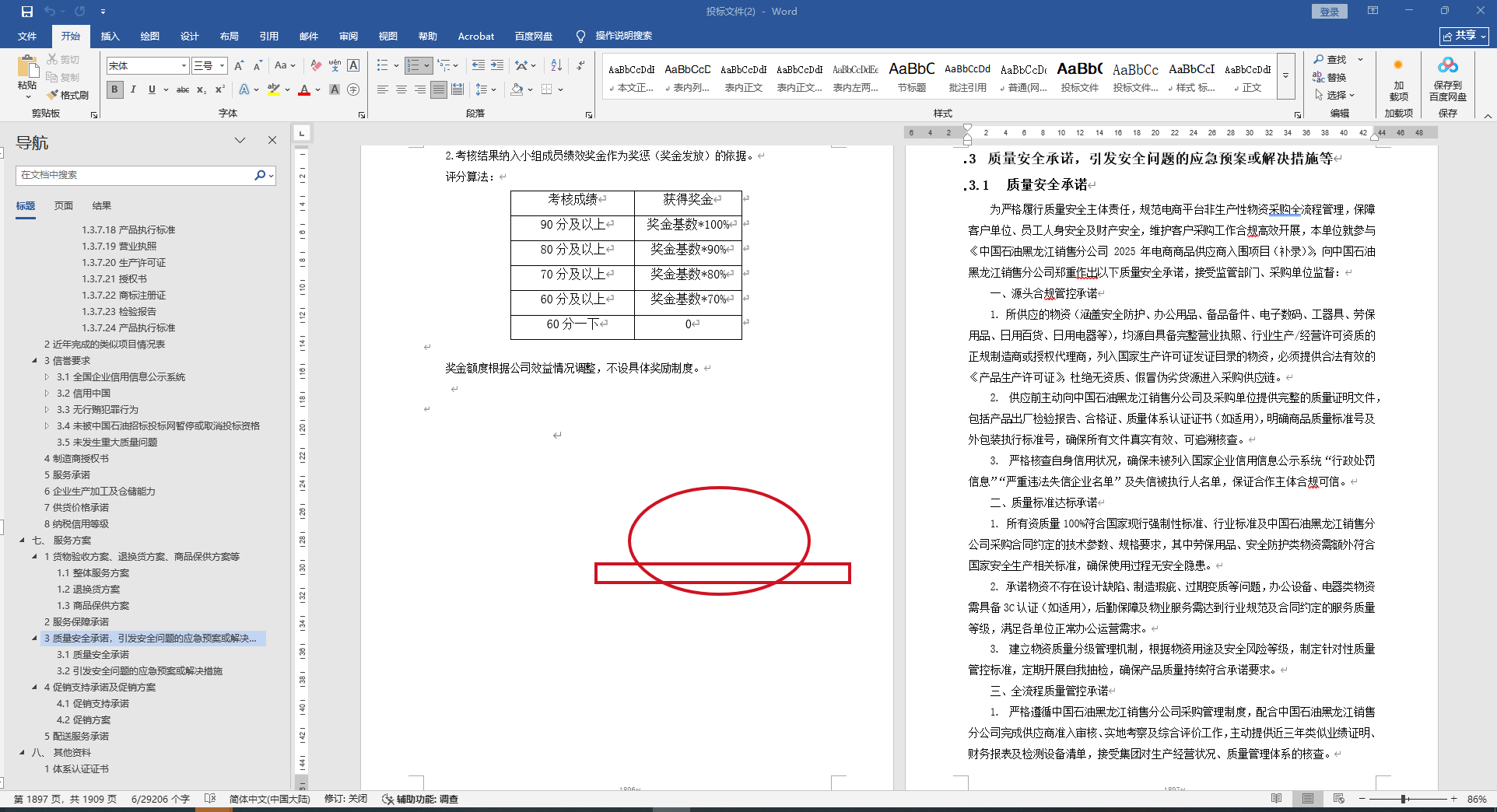Activate the Format Painter (格式刷)
Viewport: 1497px width, 812px height.
point(68,95)
